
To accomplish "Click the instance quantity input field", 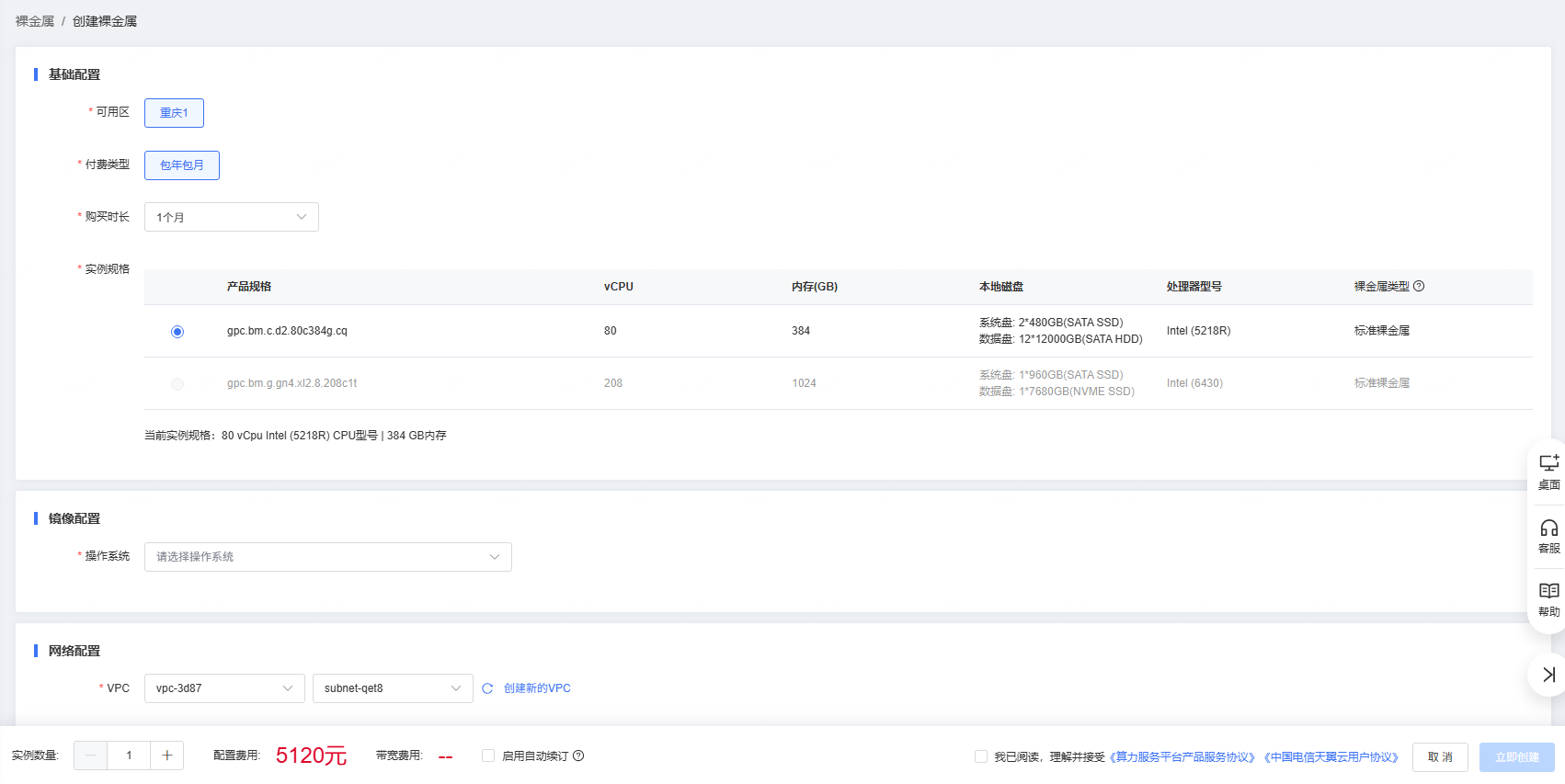I will coord(129,756).
